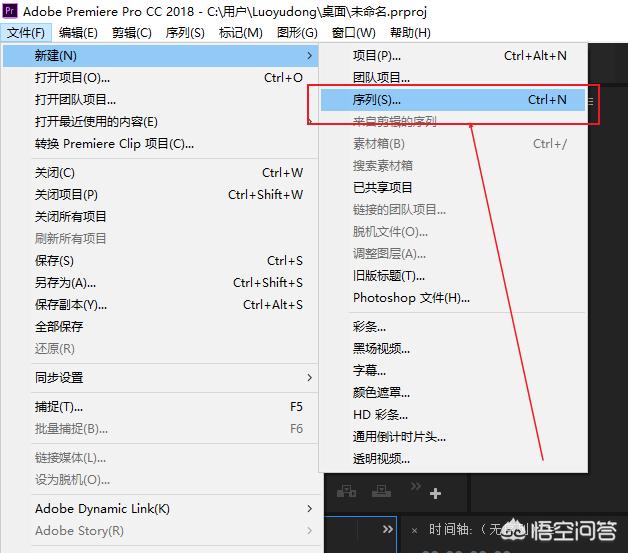This screenshot has width=628, height=553.
Task: Open the 剪辑(C) menu
Action: [132, 33]
